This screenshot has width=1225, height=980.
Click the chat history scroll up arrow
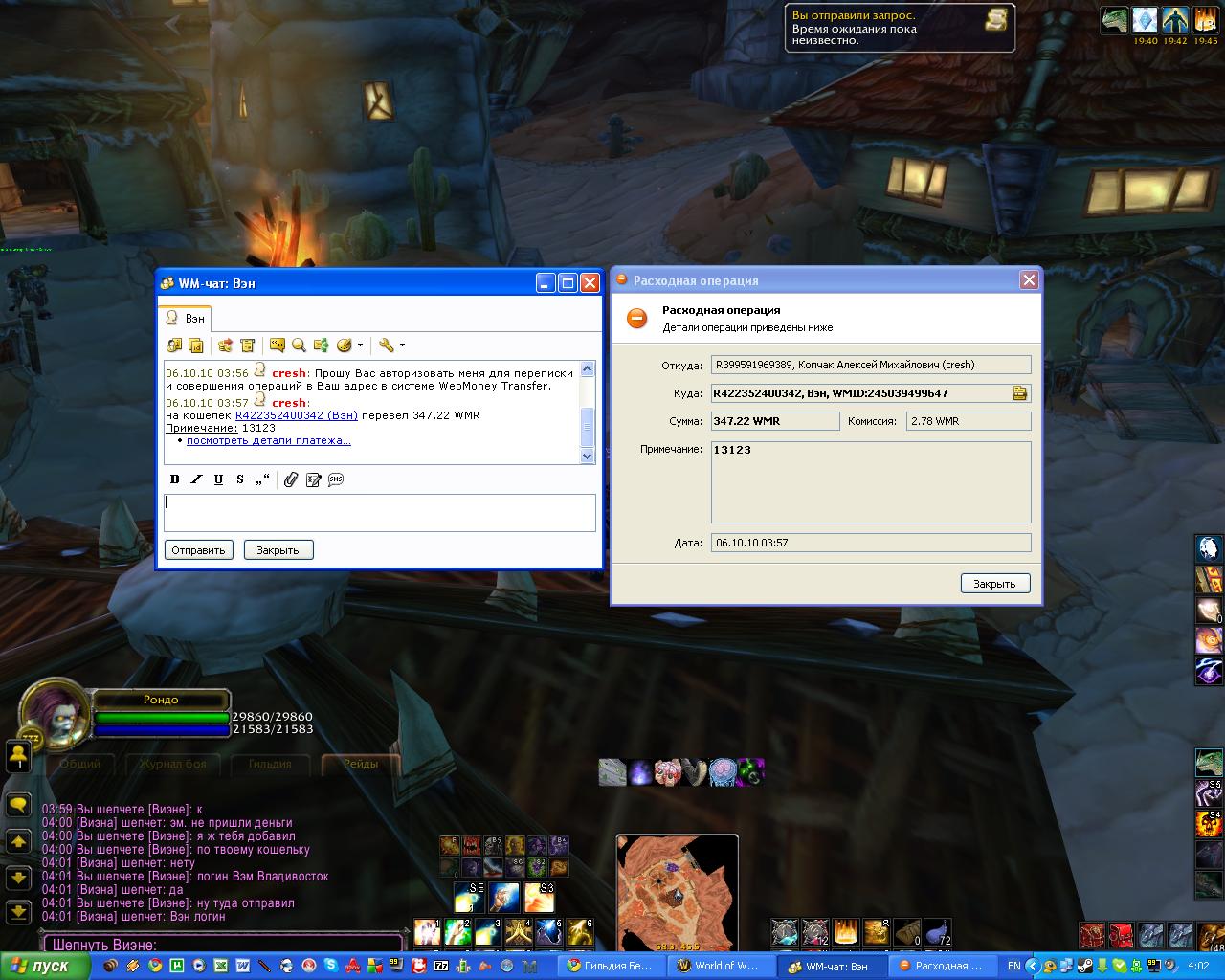point(588,369)
